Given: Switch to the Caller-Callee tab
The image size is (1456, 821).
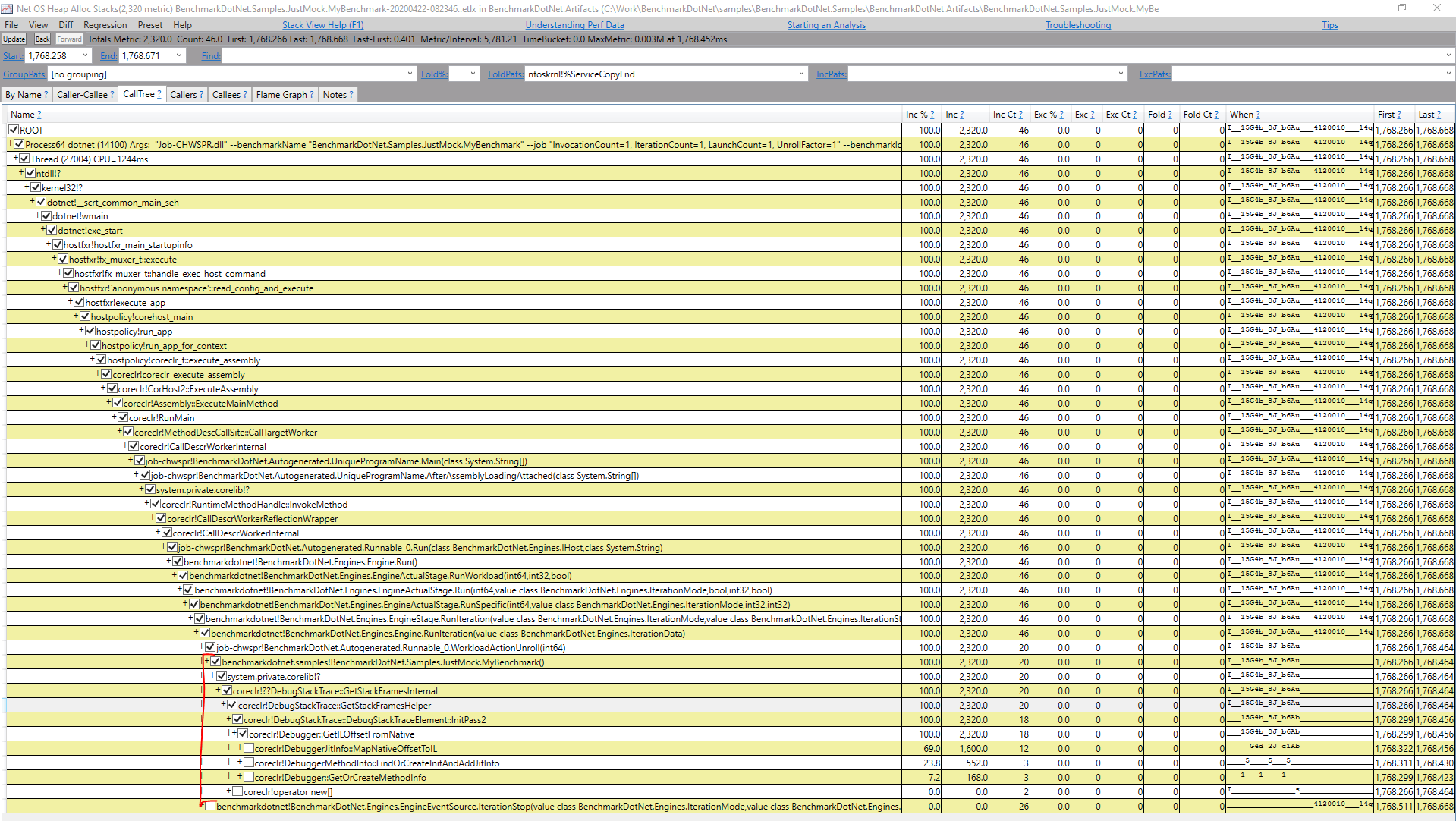Looking at the screenshot, I should [81, 94].
